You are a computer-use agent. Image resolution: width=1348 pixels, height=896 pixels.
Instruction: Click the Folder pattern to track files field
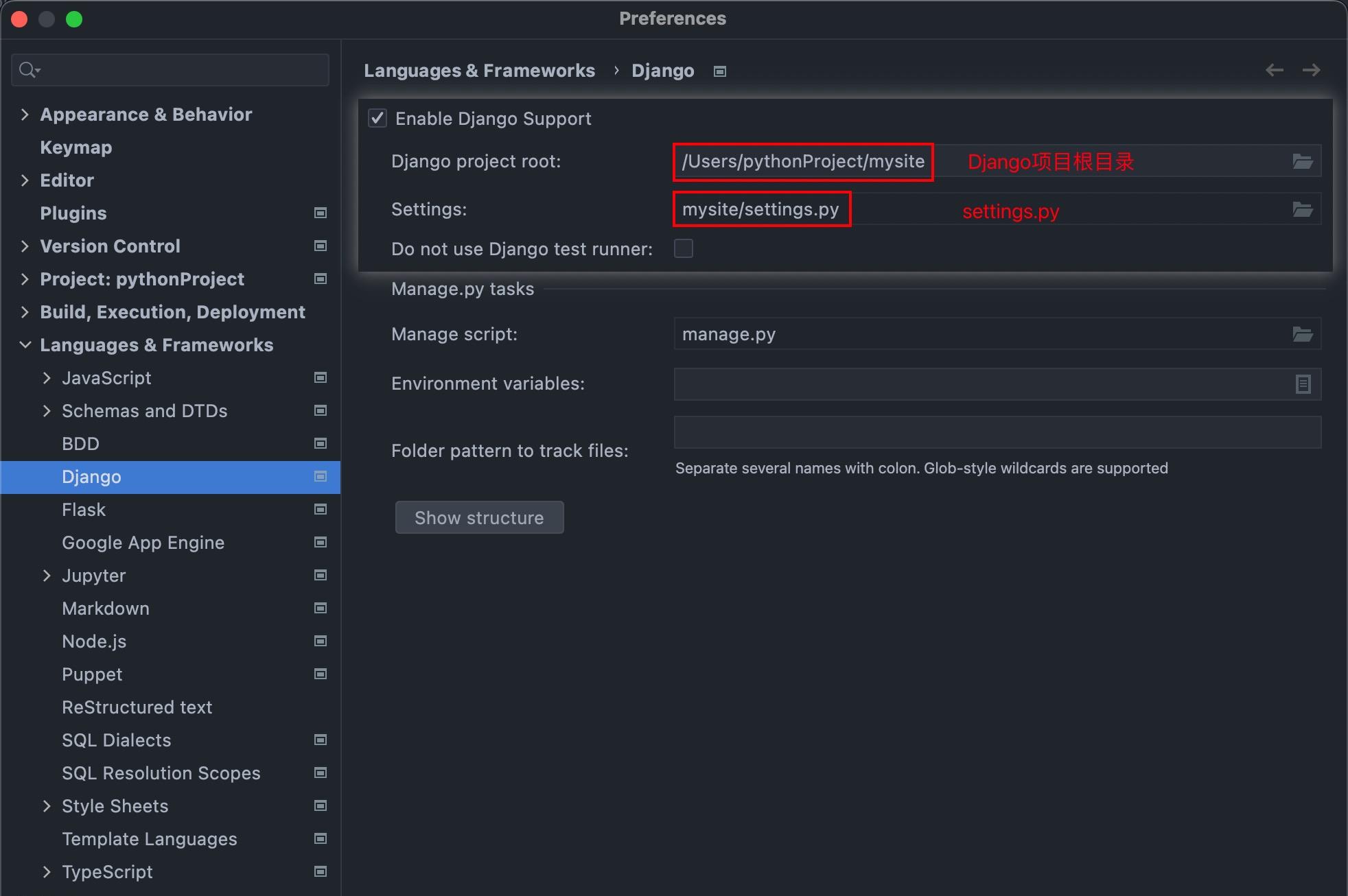tap(997, 432)
